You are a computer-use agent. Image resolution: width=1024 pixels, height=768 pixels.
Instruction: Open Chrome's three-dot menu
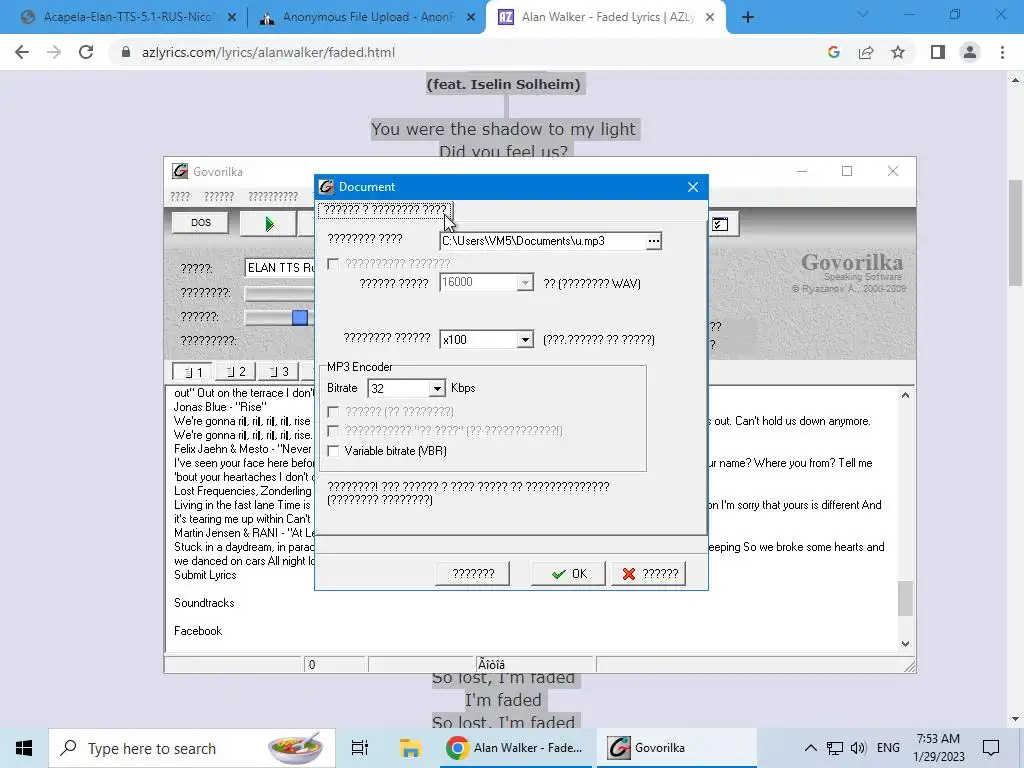(1002, 52)
